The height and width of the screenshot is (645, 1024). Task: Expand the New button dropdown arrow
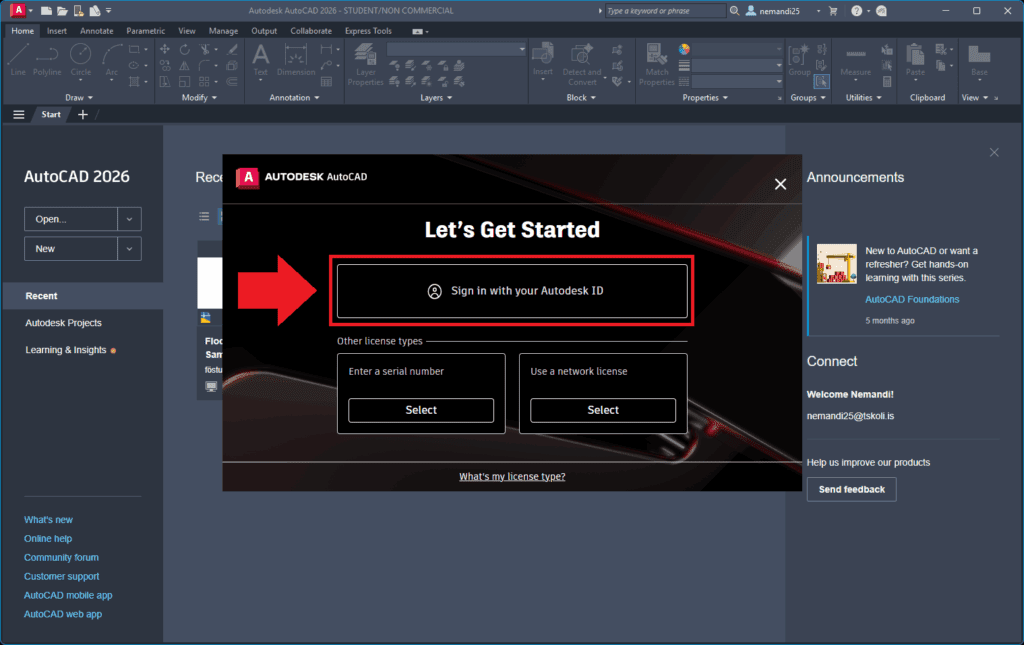click(x=129, y=248)
